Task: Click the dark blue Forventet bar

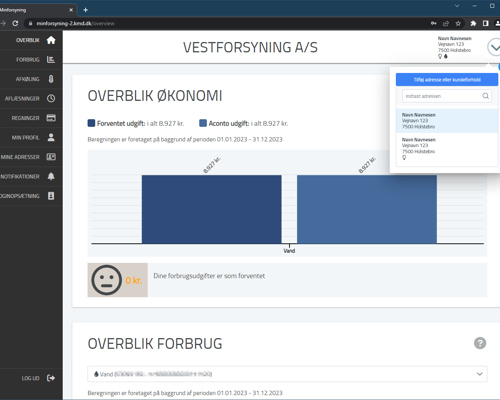Action: tap(212, 209)
